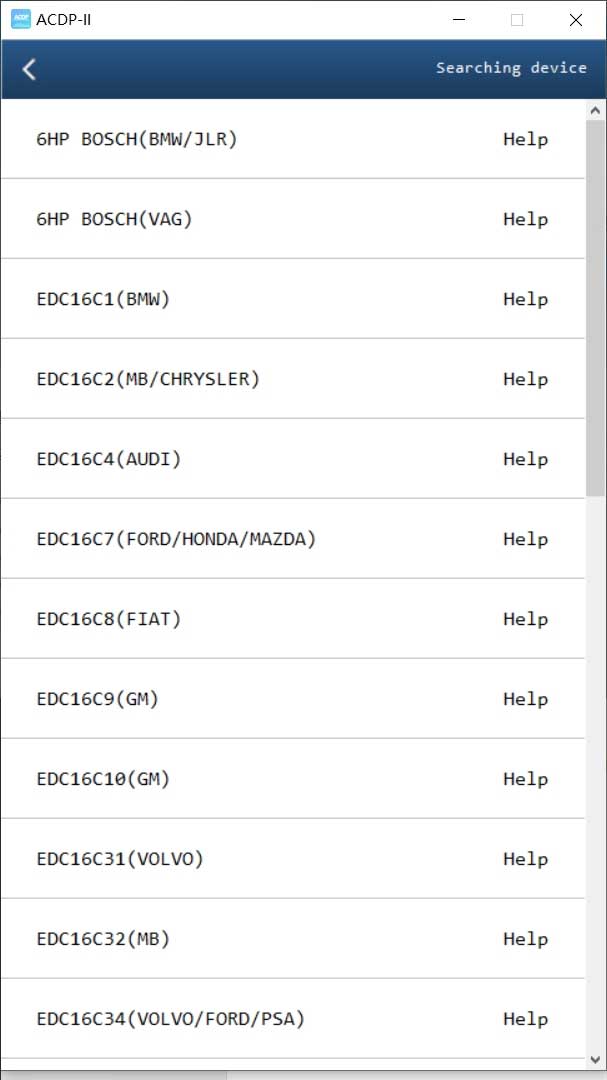607x1080 pixels.
Task: Open Help for EDC16C9(GM)
Action: coord(525,699)
